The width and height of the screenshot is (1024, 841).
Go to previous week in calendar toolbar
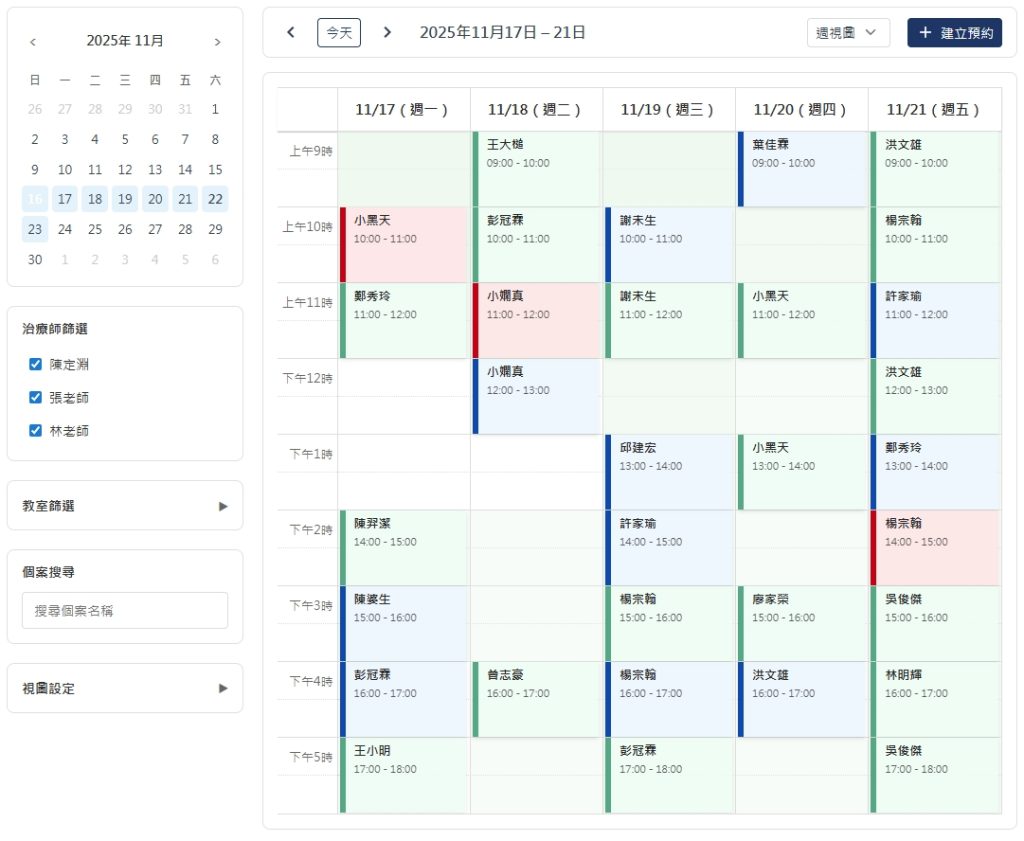coord(291,32)
